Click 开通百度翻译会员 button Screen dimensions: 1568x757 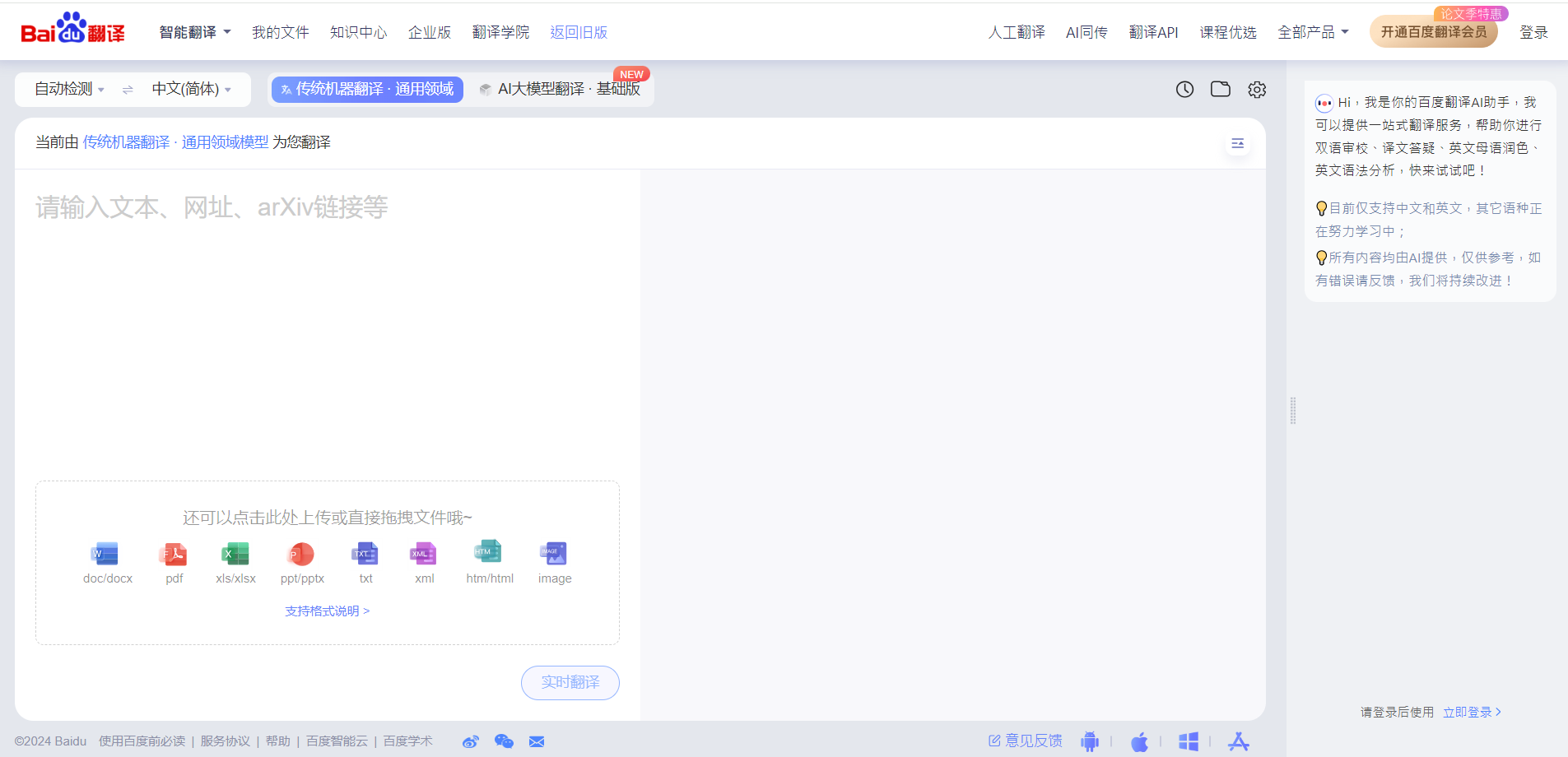click(x=1434, y=32)
